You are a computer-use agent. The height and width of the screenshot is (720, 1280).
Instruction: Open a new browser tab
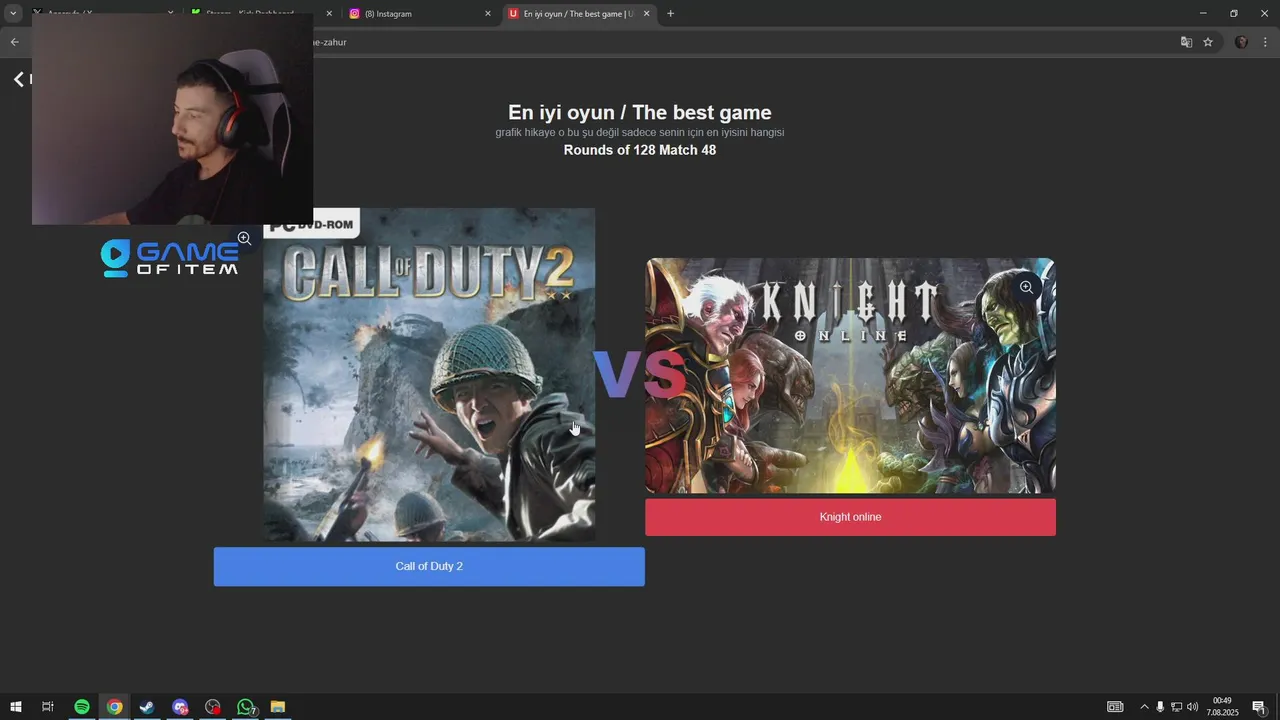[x=670, y=14]
